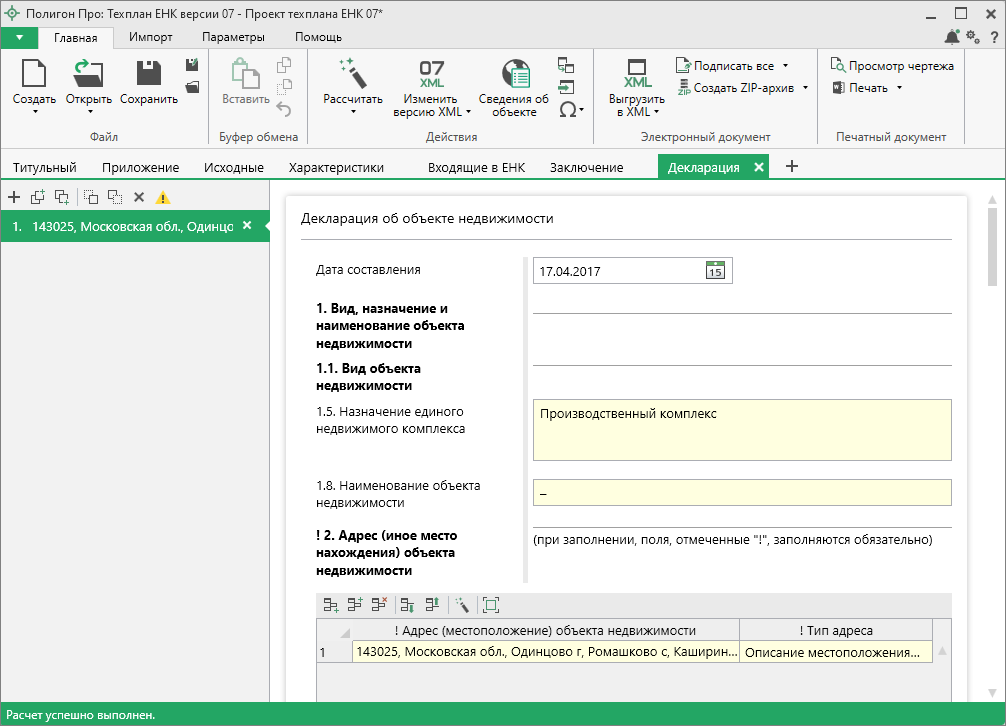Expand the Подписать все dropdown arrow

(785, 66)
